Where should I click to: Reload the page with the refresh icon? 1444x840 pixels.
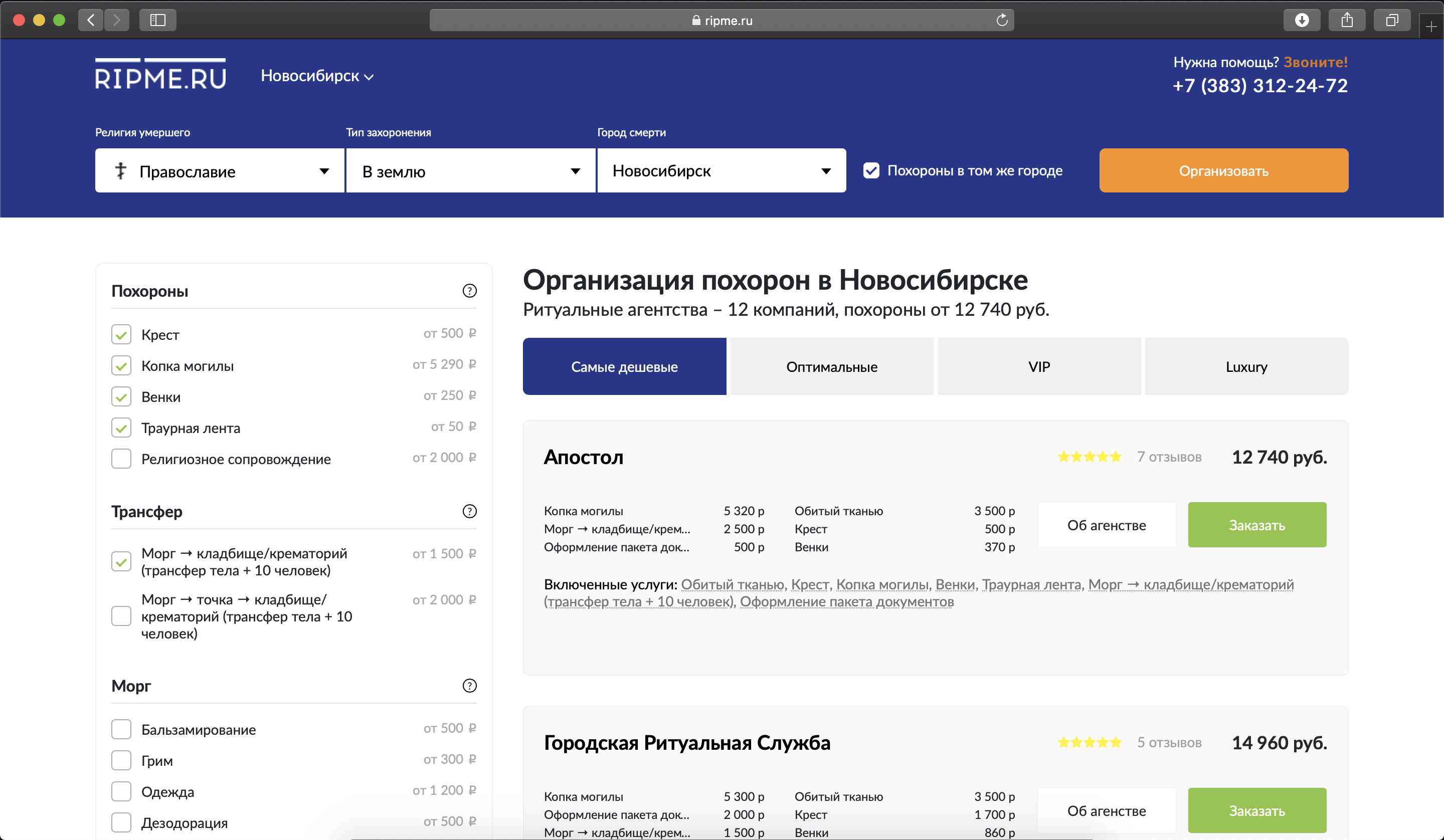tap(1002, 20)
